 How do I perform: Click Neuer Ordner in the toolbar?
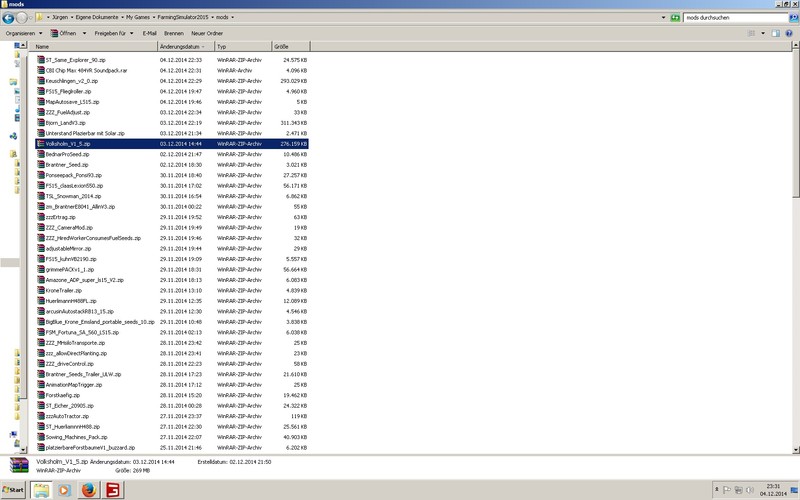tap(207, 33)
